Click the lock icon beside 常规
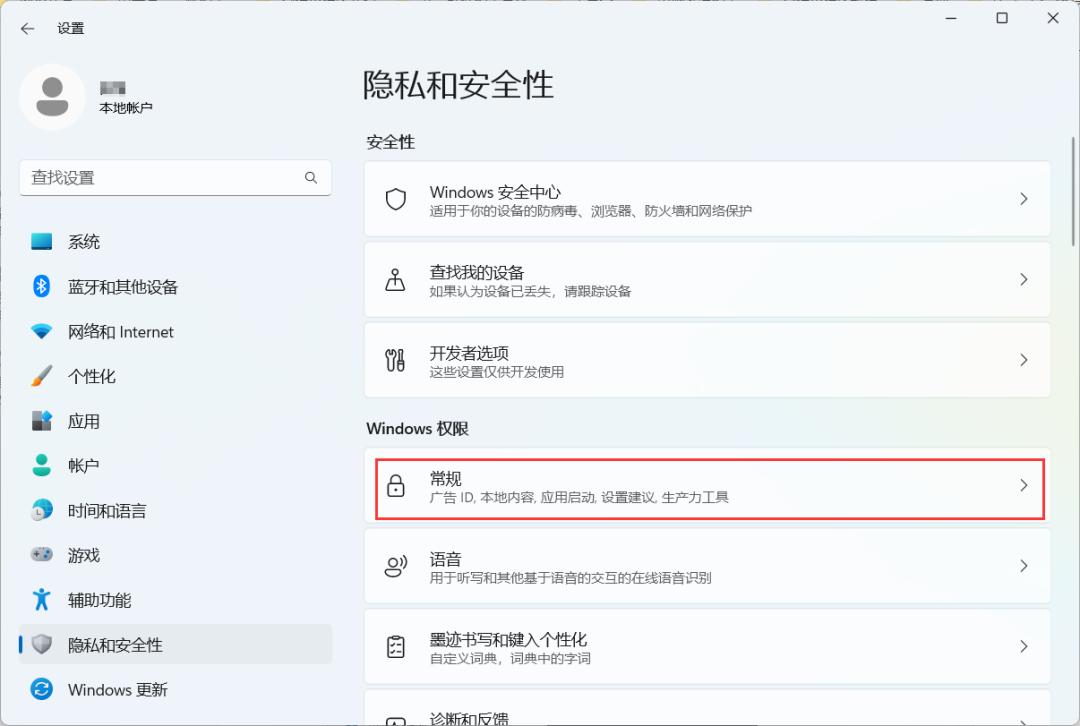 pos(395,486)
